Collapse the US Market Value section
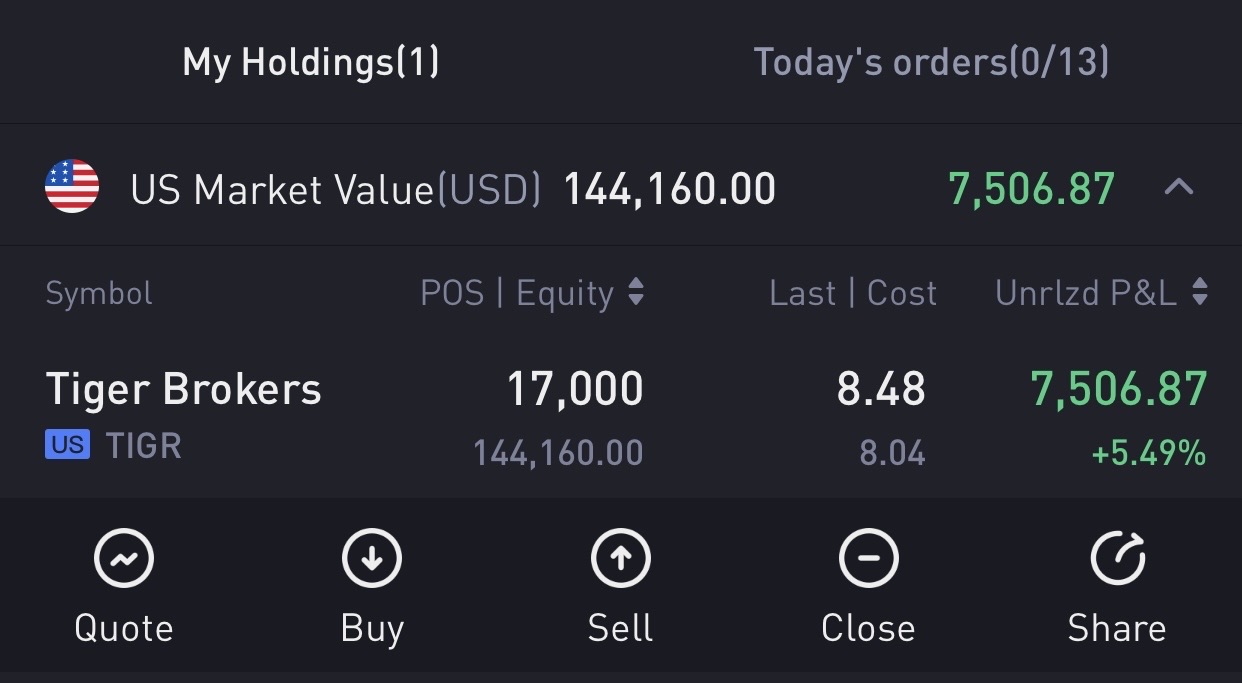 (1179, 187)
